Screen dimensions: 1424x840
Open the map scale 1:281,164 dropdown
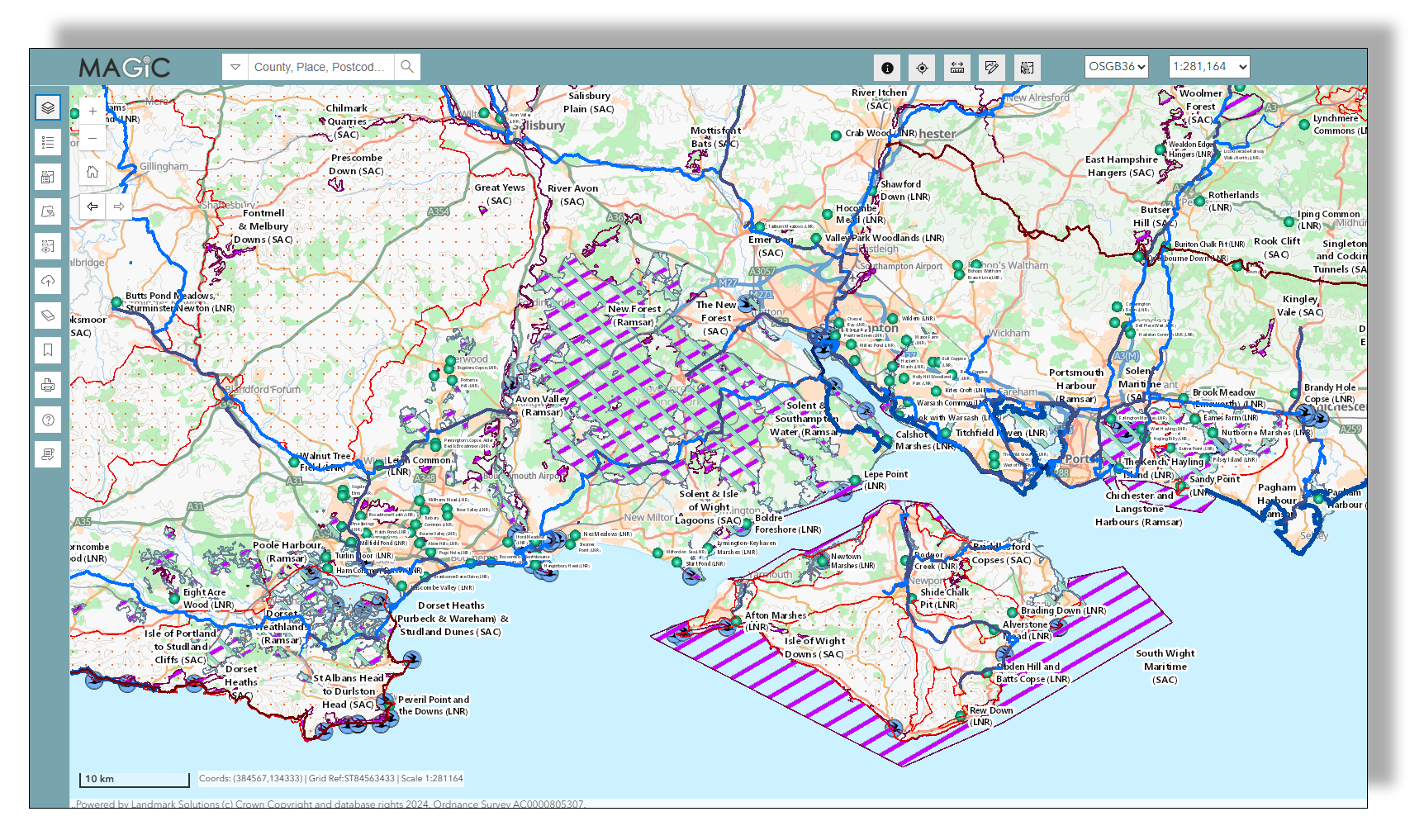click(1208, 67)
